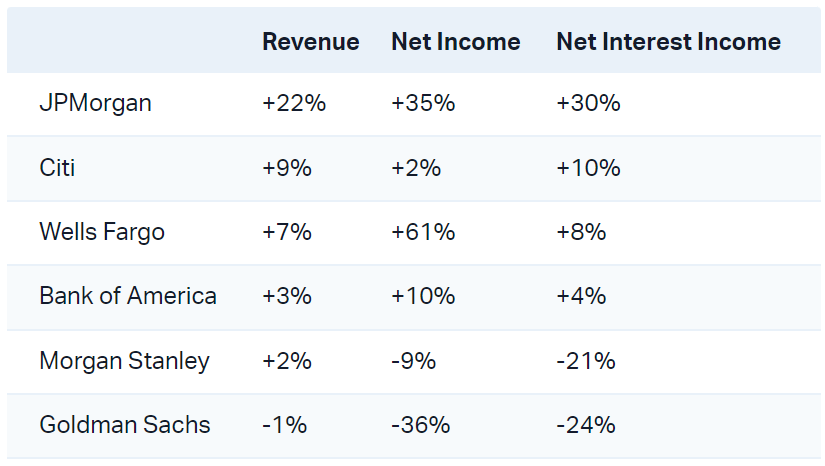Select the JPMorgan row label

pos(95,103)
